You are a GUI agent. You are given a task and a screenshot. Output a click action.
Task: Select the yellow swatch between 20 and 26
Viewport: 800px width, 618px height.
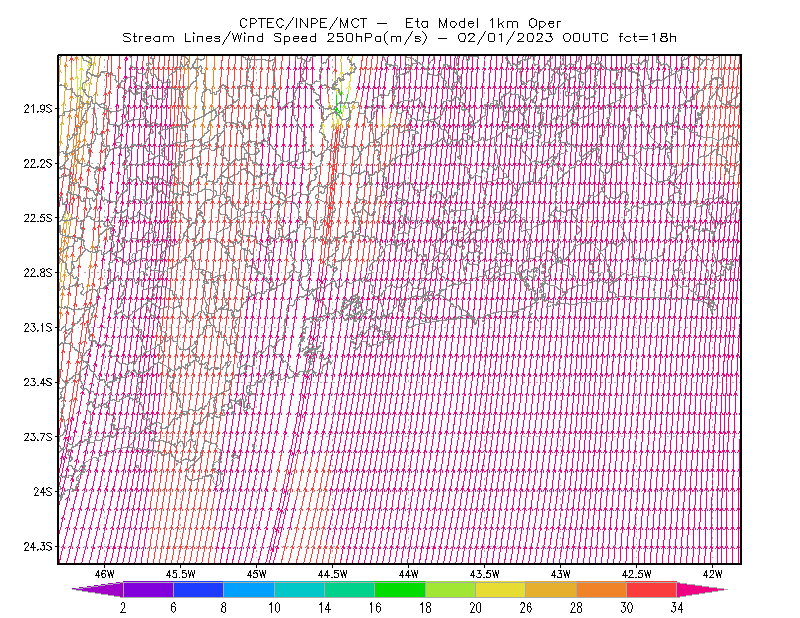pos(501,589)
